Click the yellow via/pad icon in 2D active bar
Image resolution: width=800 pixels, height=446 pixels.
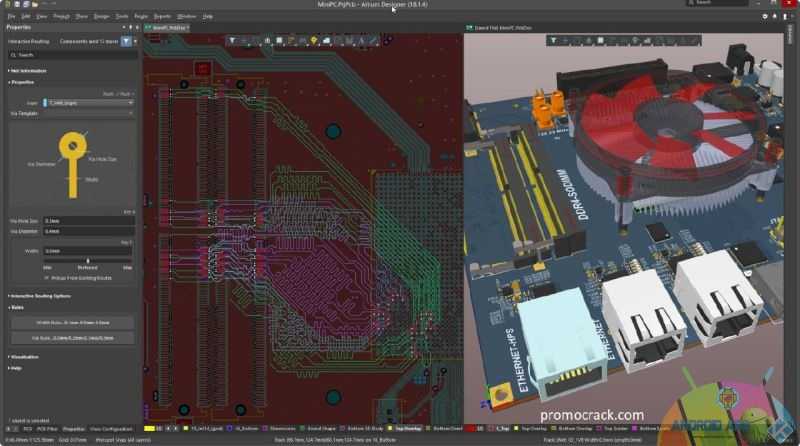coord(314,40)
